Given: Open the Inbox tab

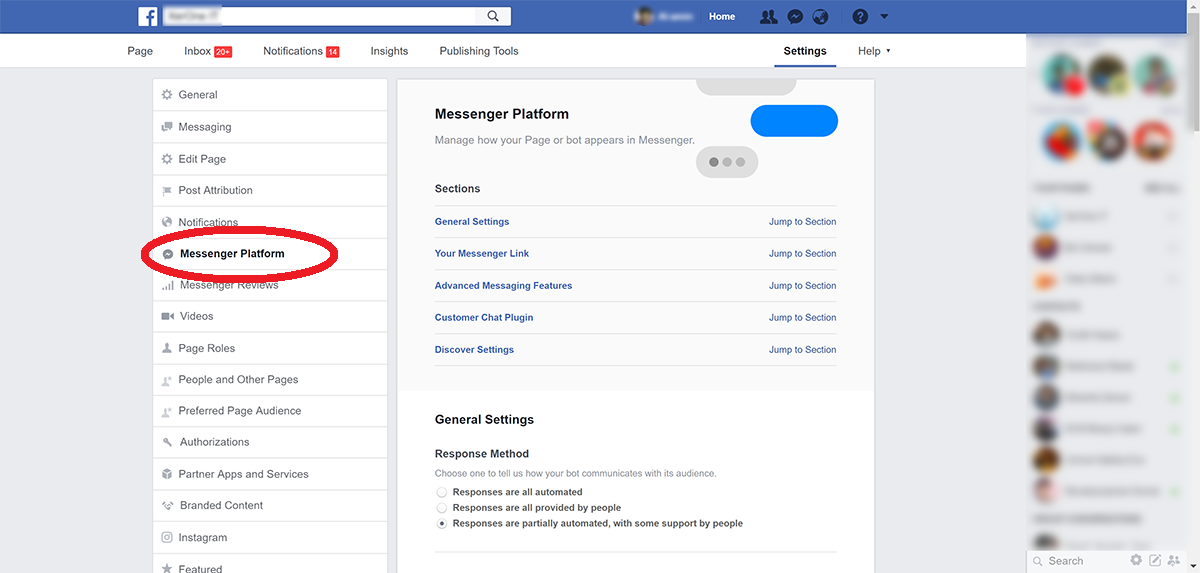Looking at the screenshot, I should [x=198, y=51].
